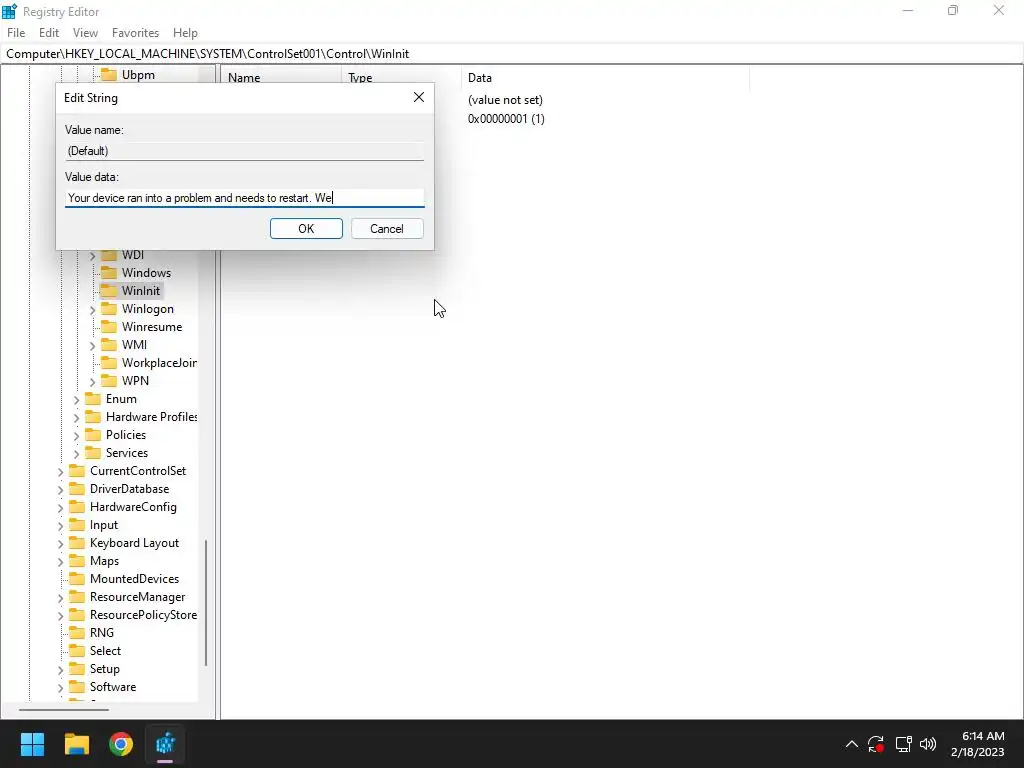This screenshot has height=768, width=1024.
Task: Expand the Policies key
Action: (76, 436)
